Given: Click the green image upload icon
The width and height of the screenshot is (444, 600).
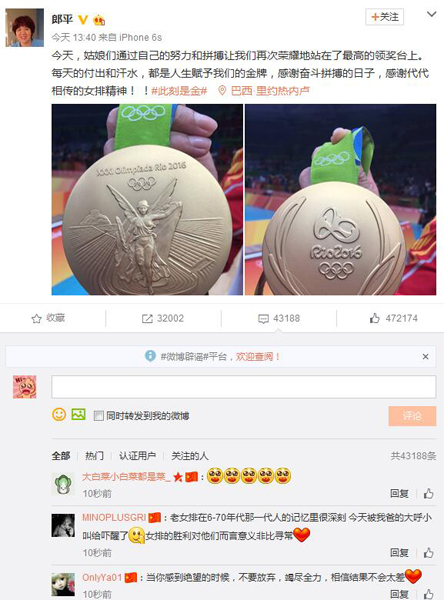Looking at the screenshot, I should click(78, 414).
